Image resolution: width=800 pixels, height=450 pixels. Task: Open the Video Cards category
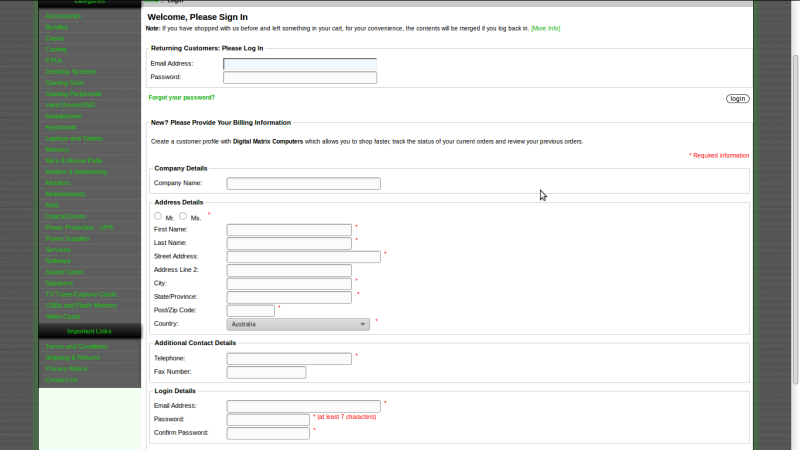62,316
